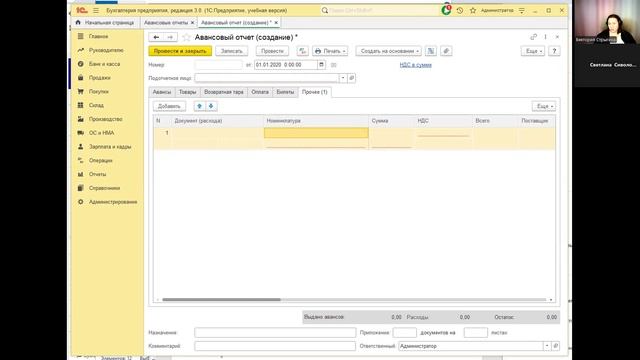Click the horizontal scrollbar of the table

pos(221,300)
